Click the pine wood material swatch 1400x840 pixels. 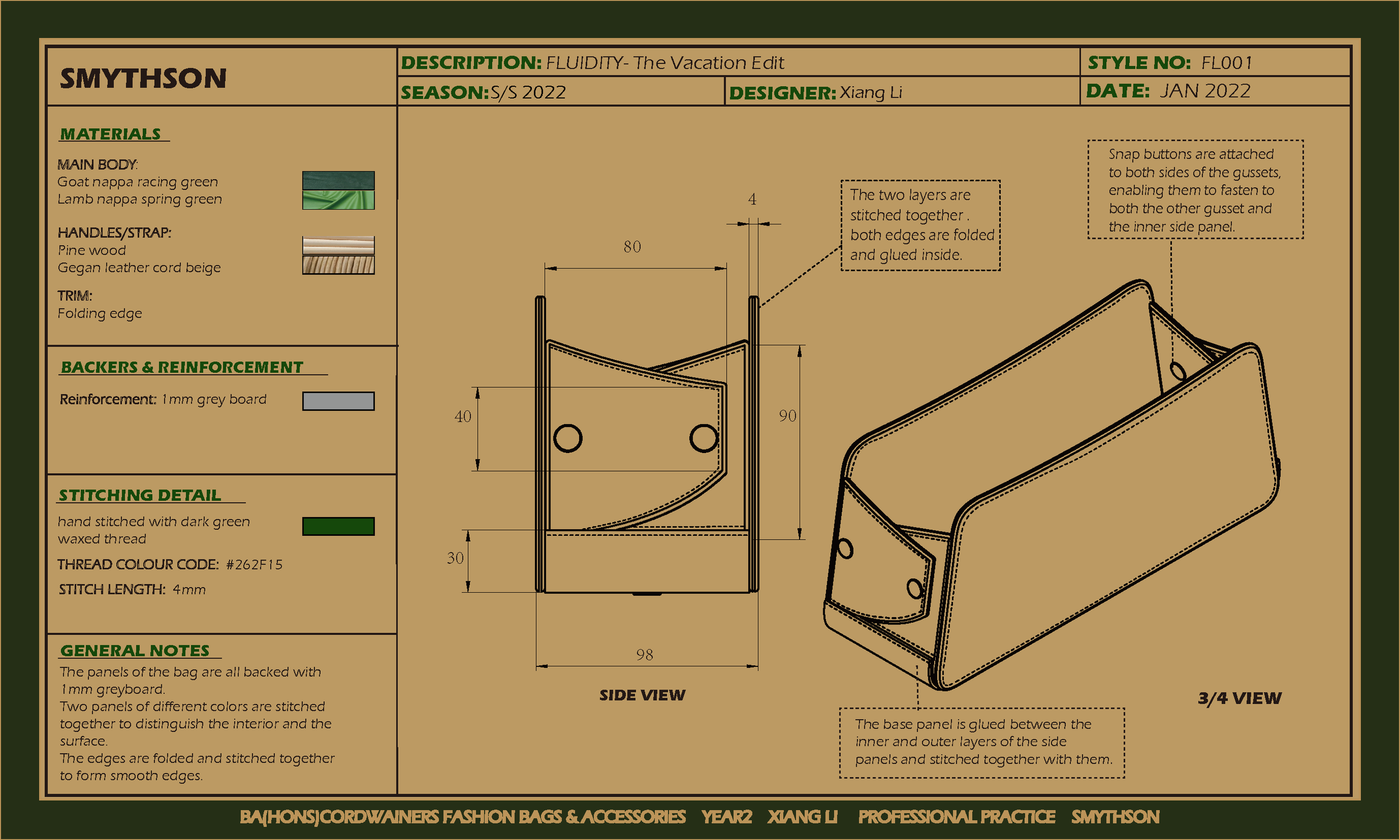(338, 246)
